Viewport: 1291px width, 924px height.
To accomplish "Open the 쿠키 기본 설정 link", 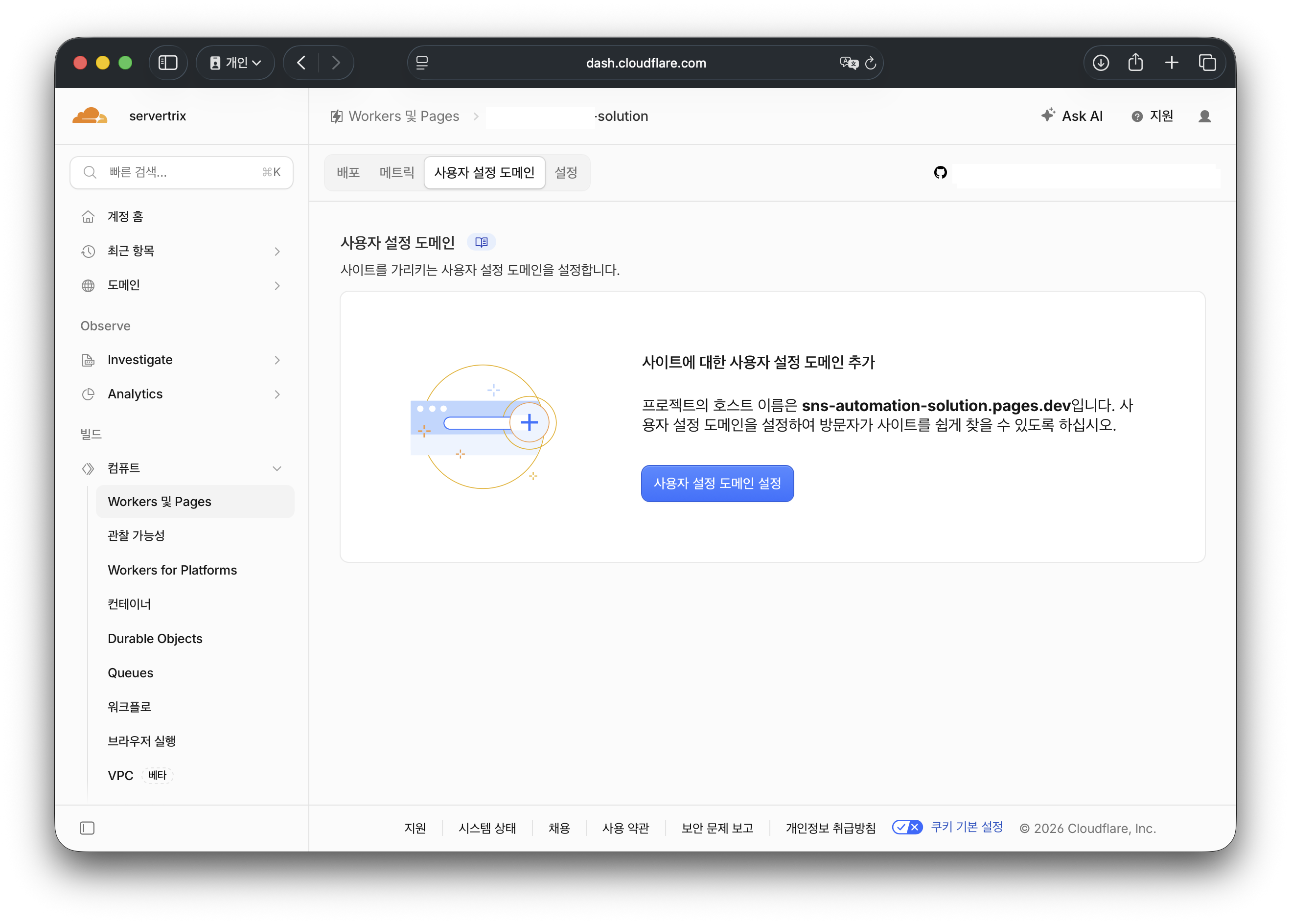I will coord(966,827).
